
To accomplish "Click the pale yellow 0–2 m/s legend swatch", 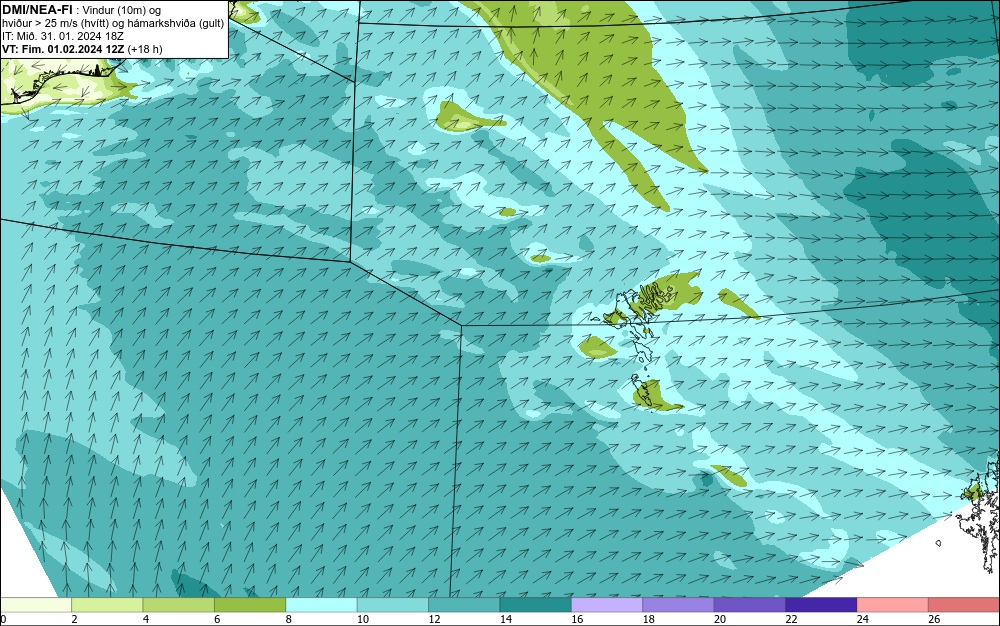I will [36, 605].
